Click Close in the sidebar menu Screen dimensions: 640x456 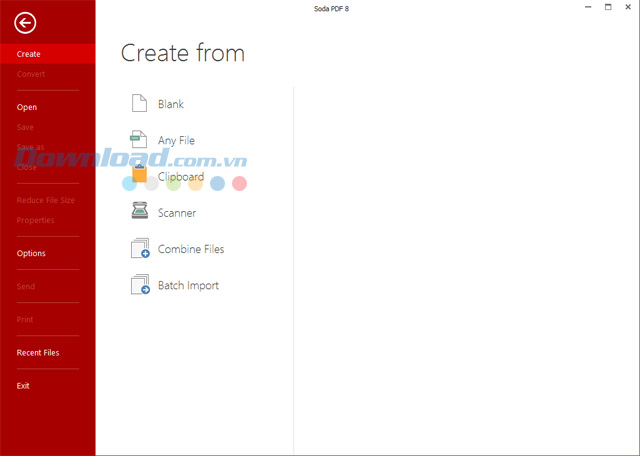coord(27,167)
